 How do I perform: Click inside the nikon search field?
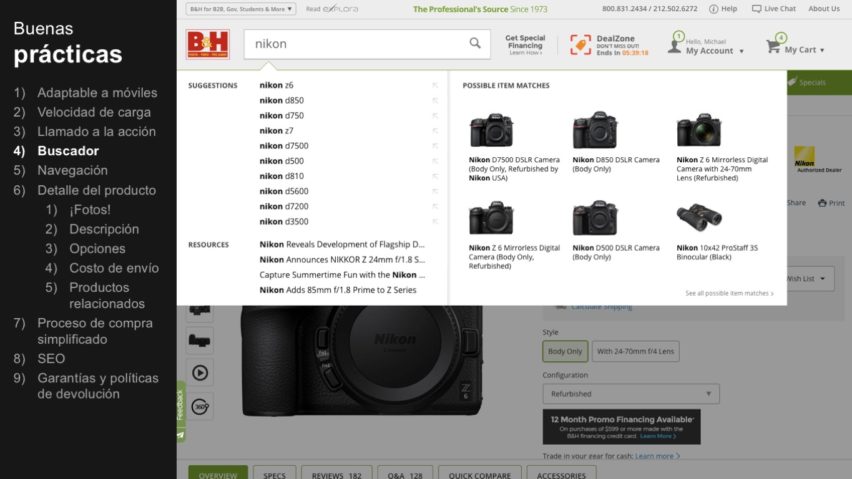point(355,44)
